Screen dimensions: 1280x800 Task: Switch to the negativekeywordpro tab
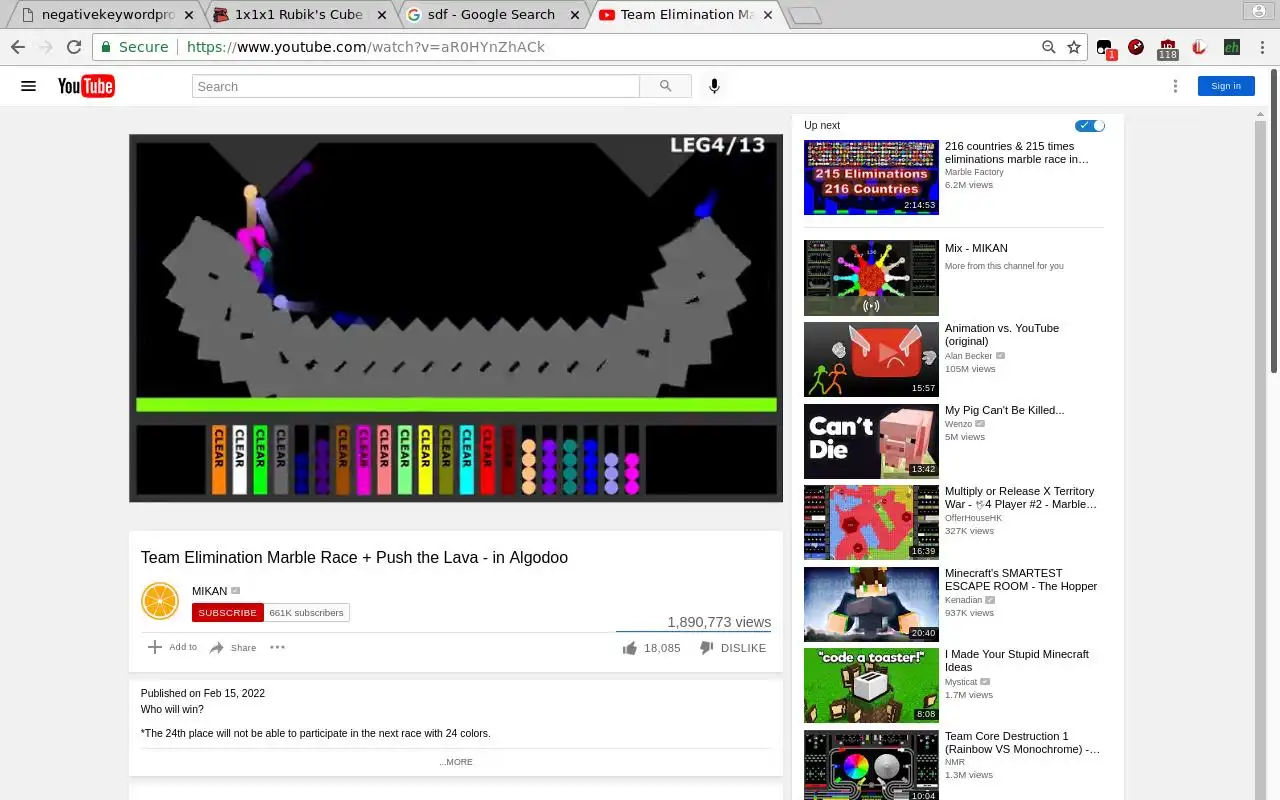pyautogui.click(x=108, y=15)
